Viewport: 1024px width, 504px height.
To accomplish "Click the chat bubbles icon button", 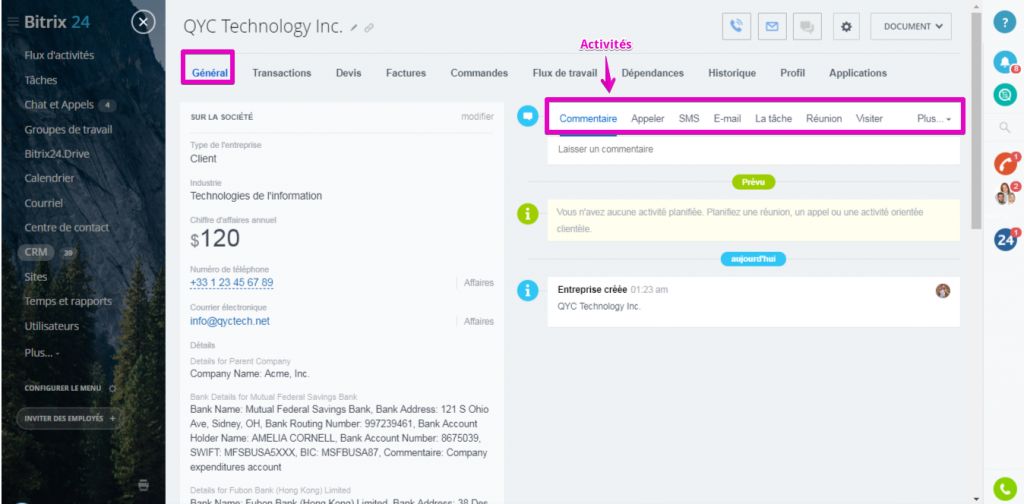I will [807, 27].
